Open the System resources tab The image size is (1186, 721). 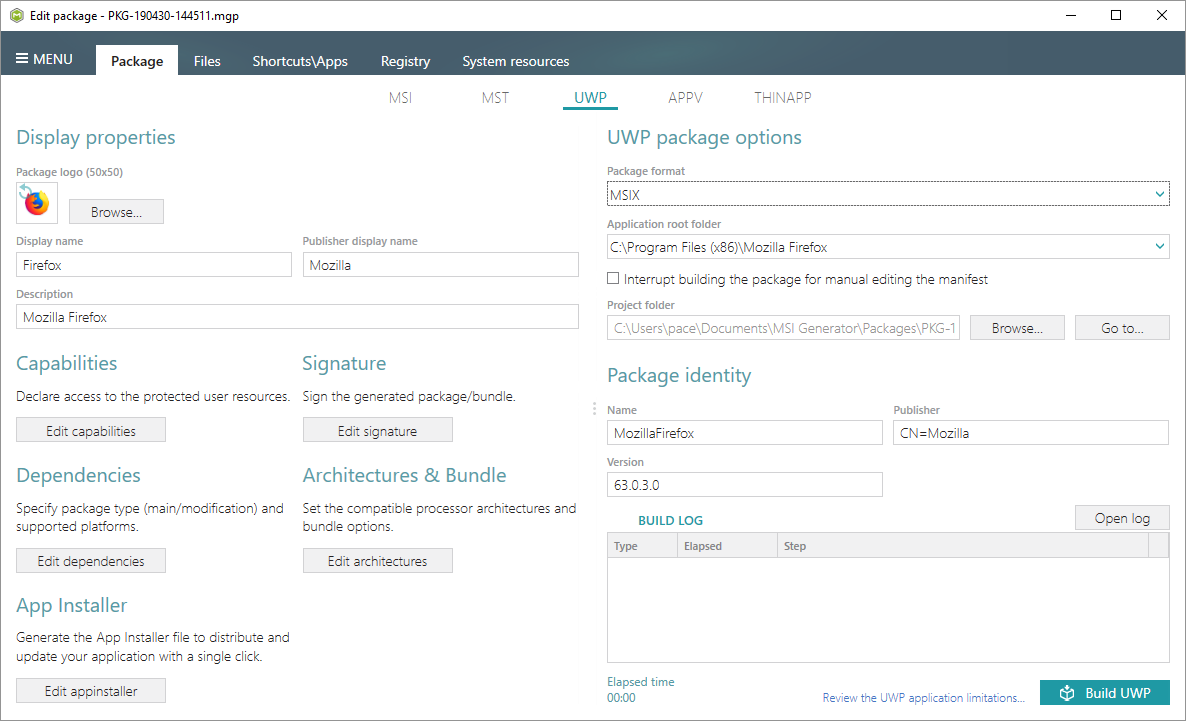tap(516, 61)
